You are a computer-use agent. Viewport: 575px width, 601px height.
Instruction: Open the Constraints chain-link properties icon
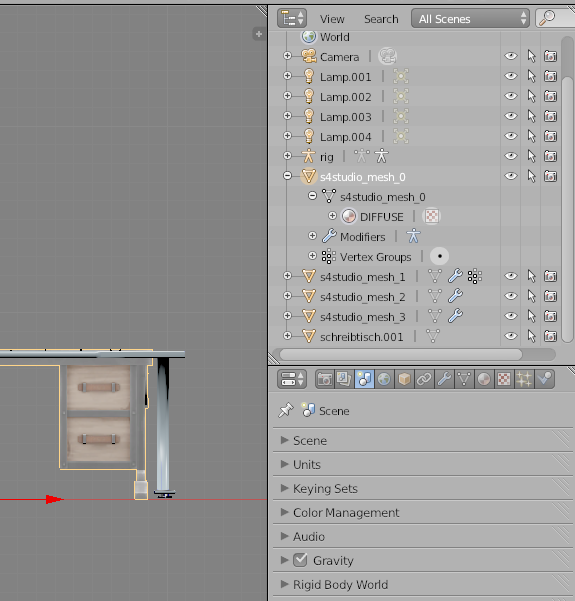424,379
